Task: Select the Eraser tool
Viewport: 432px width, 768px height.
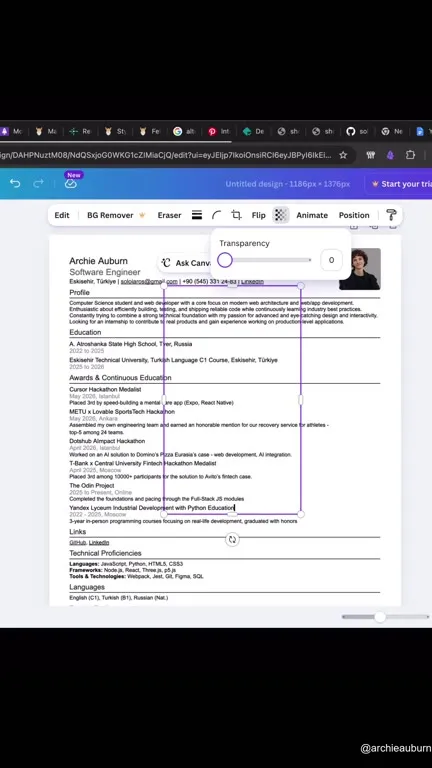Action: [169, 215]
